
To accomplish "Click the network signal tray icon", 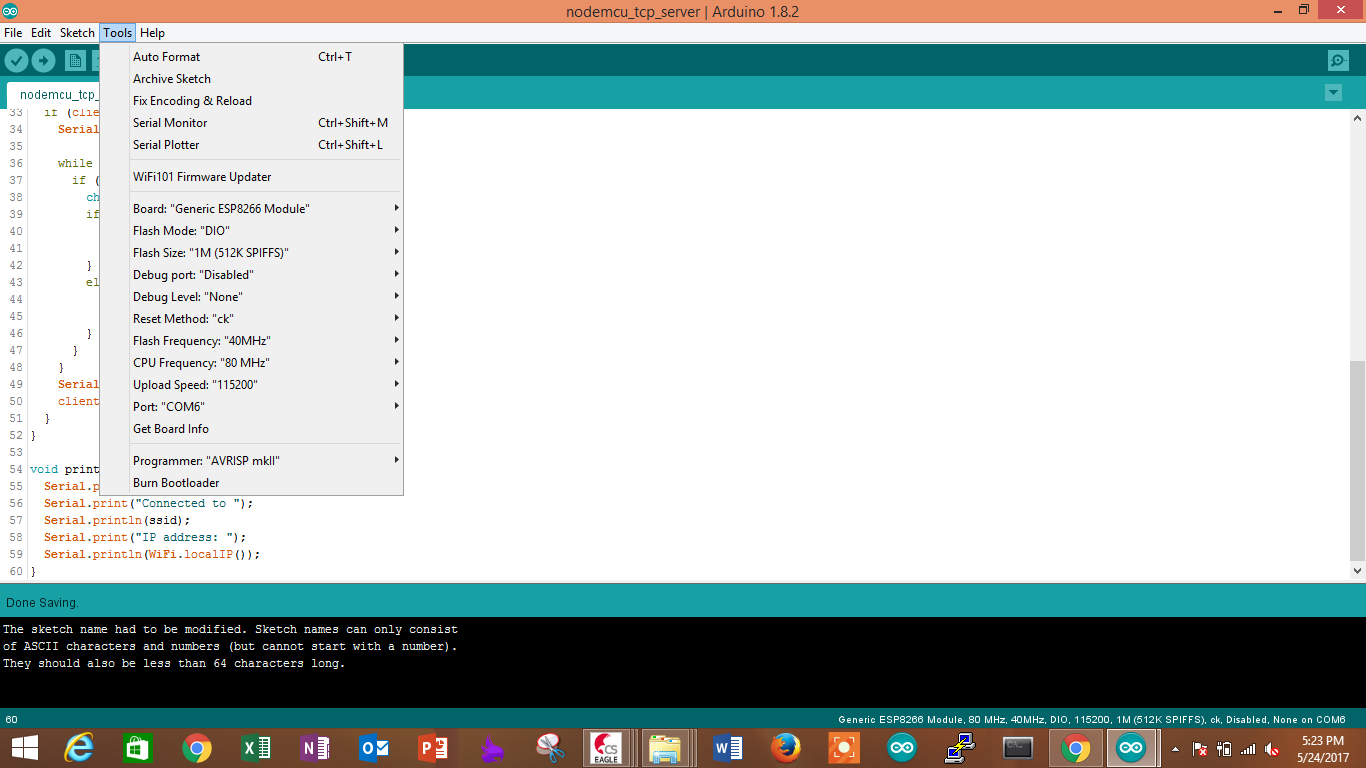I will 1248,748.
